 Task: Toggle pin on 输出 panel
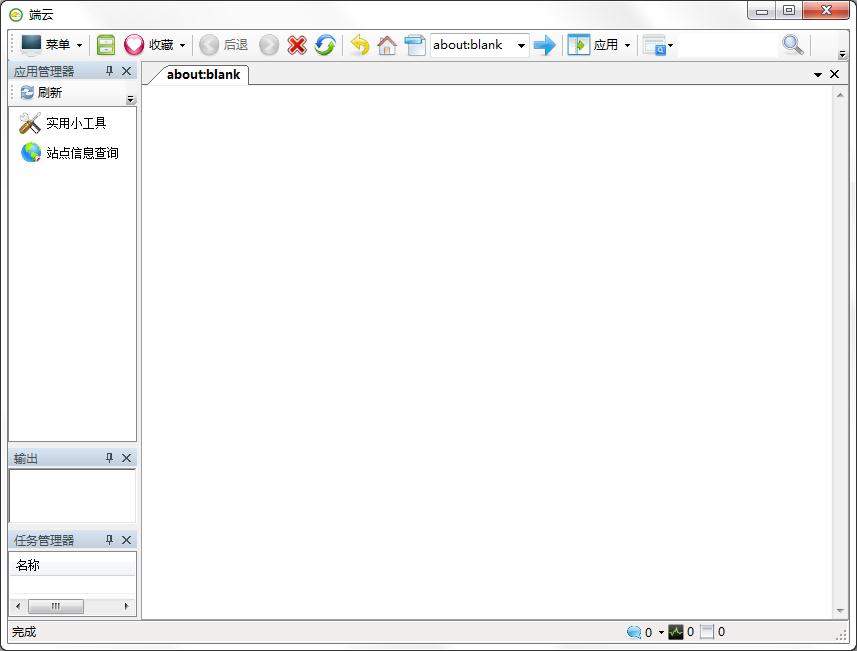110,458
